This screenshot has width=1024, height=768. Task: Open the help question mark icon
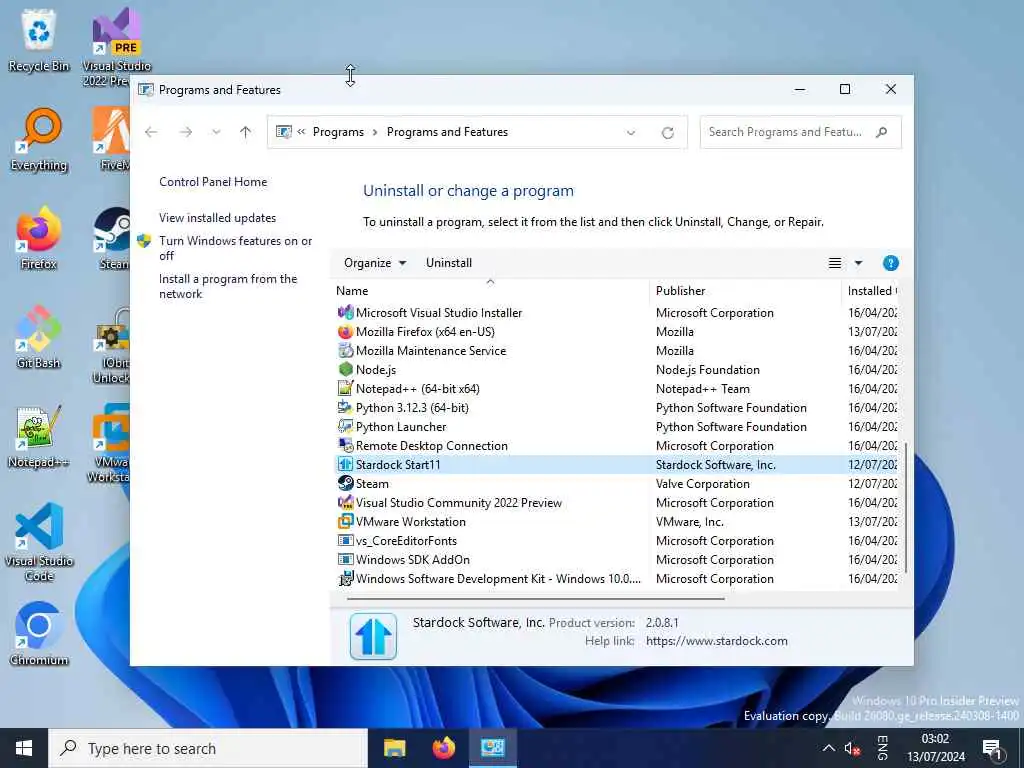(x=890, y=263)
